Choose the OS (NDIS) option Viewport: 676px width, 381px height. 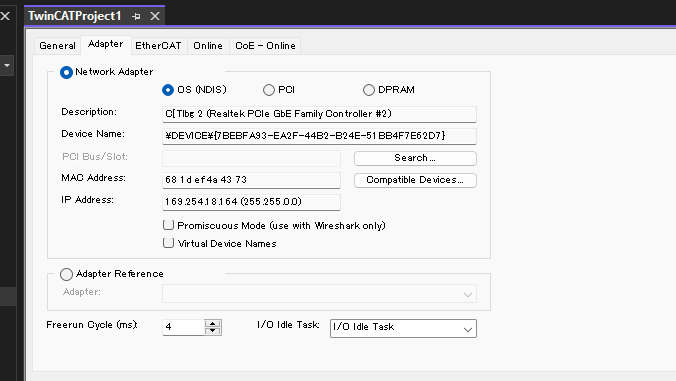(168, 90)
